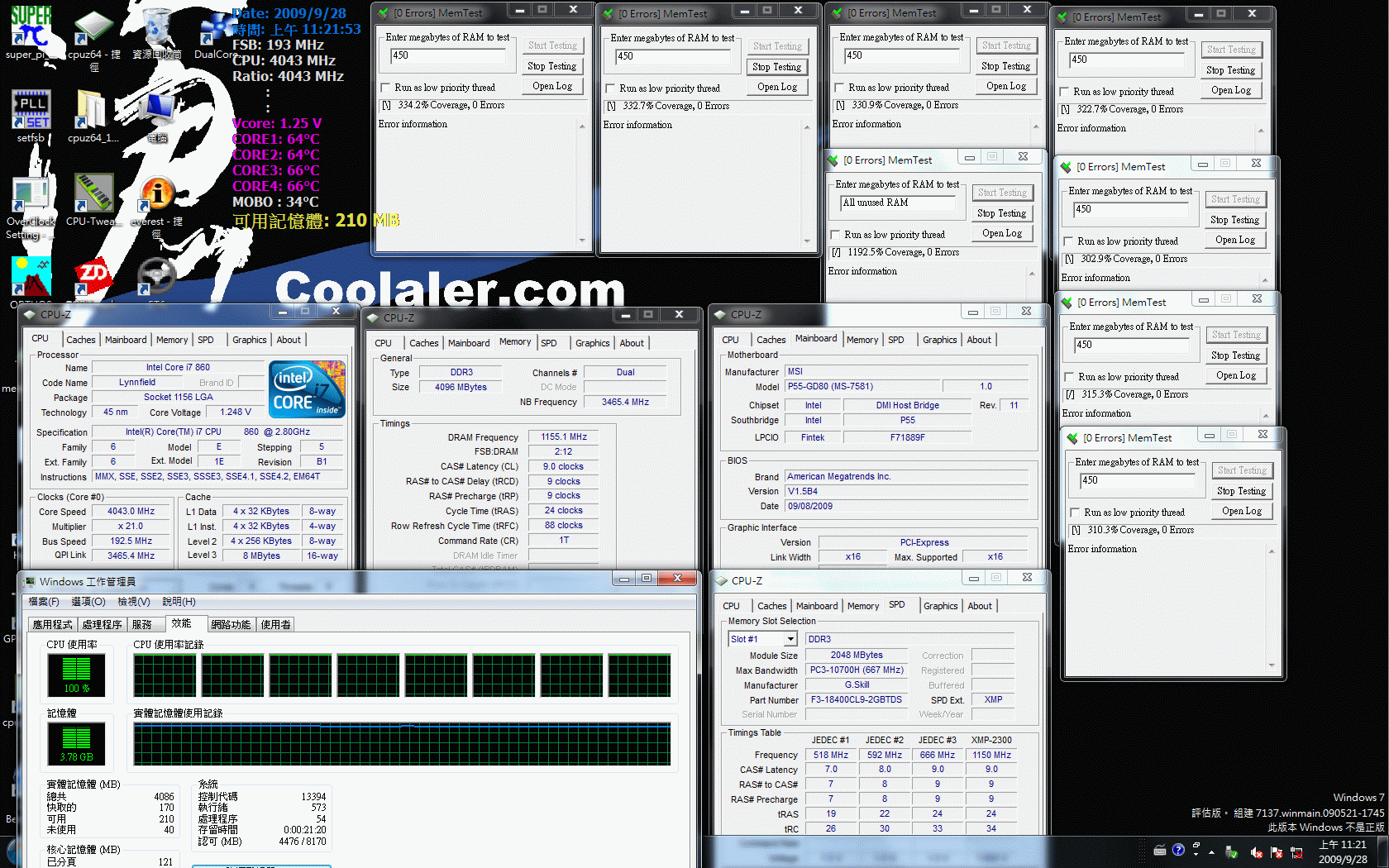
Task: Click the MemTest title icon of 334.2% coverage window
Action: 383,13
